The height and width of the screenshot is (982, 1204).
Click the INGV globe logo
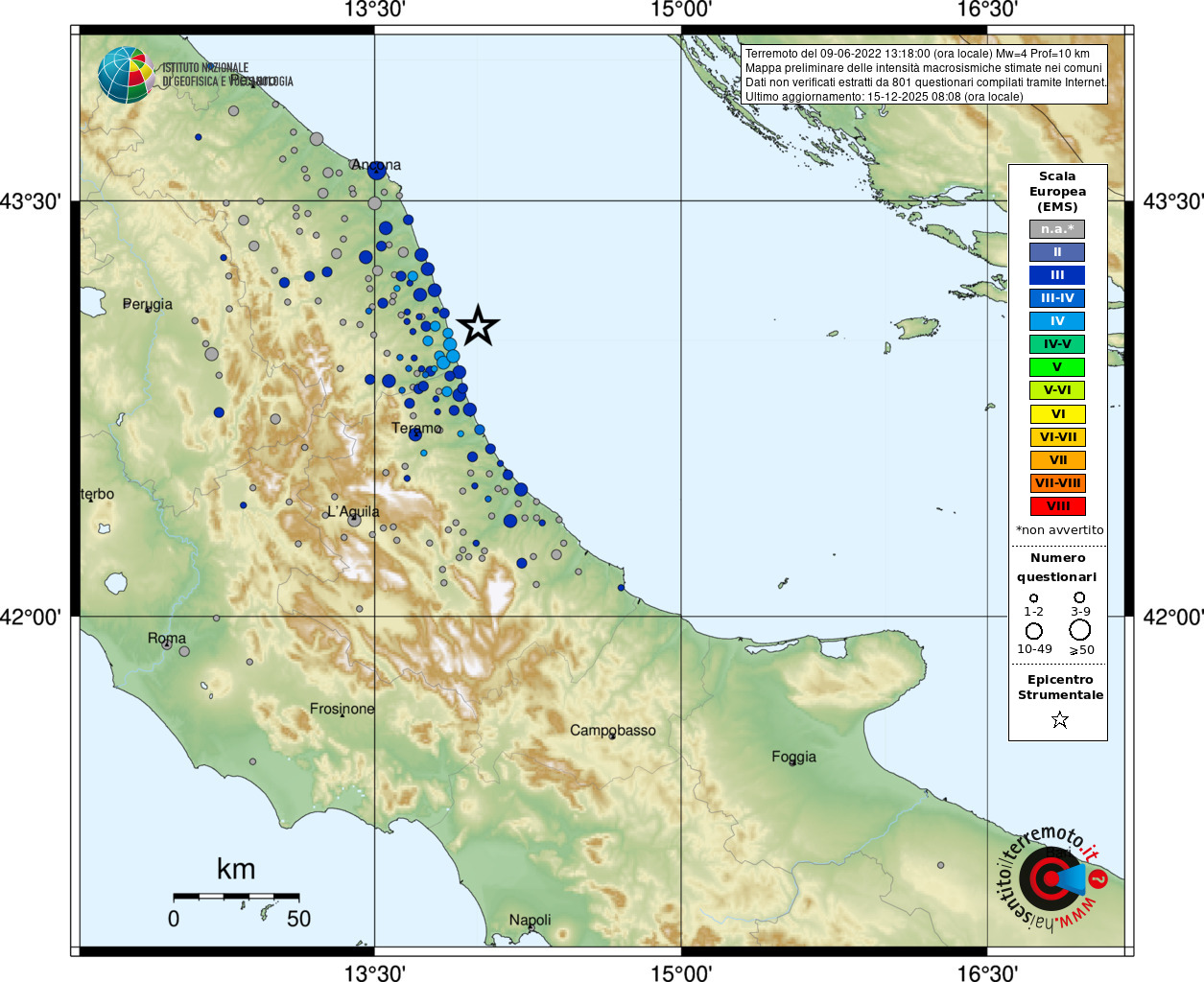(126, 75)
